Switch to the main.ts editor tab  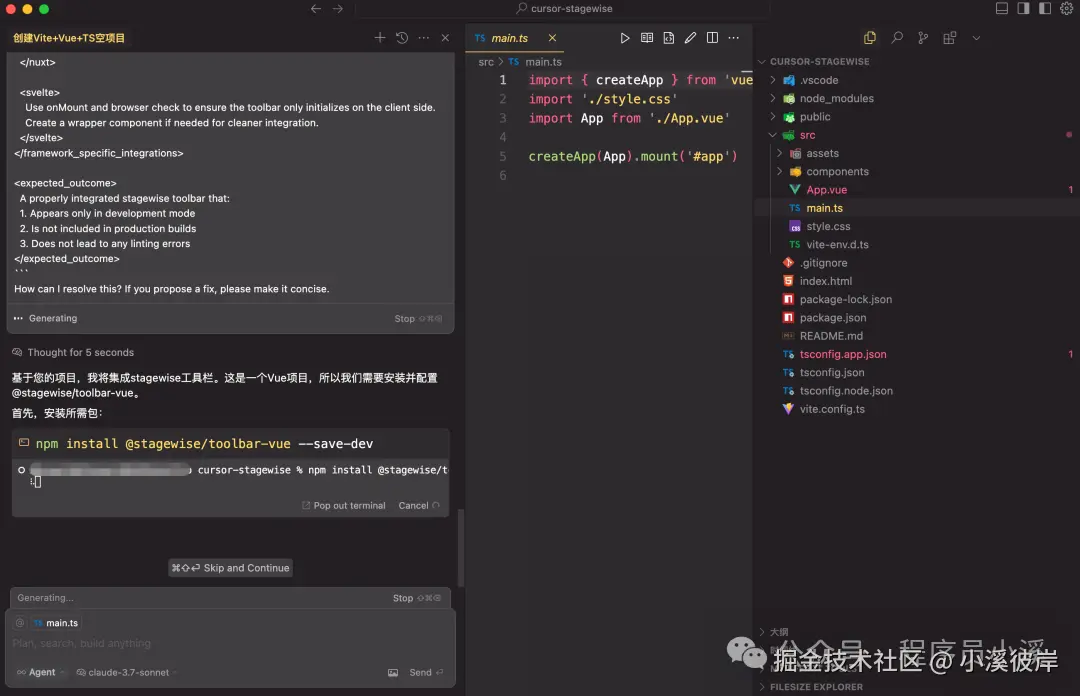point(511,38)
